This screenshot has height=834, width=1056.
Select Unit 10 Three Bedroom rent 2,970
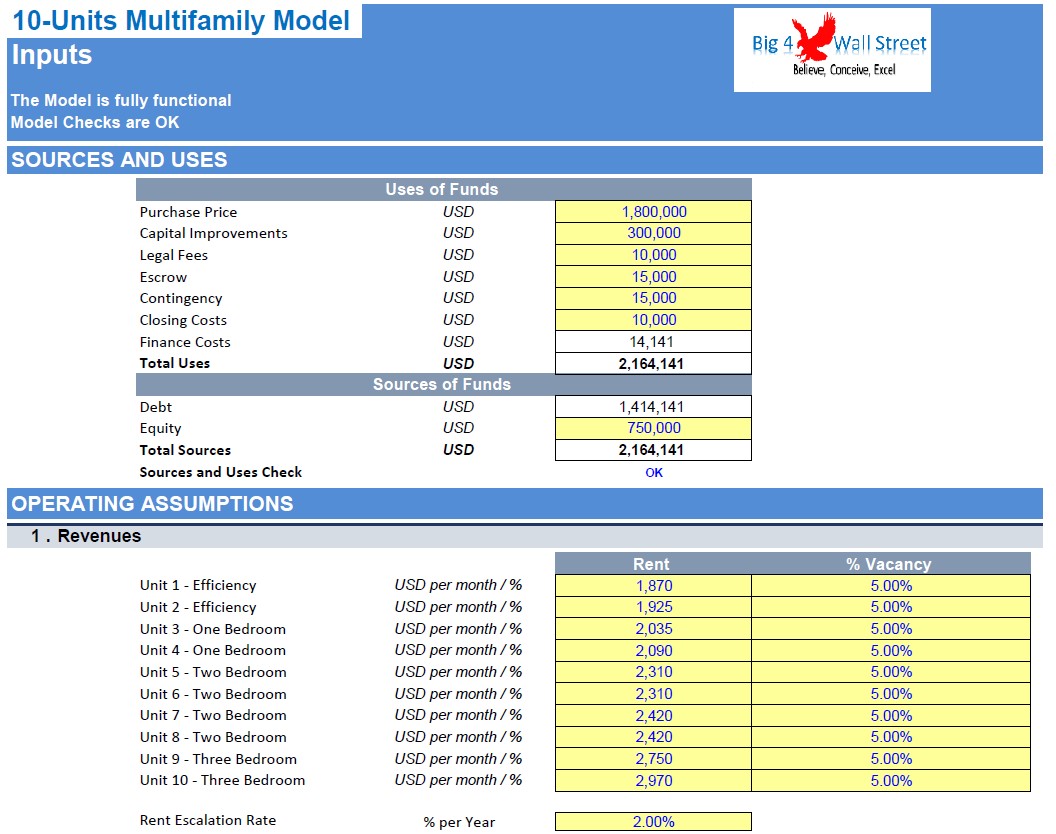click(653, 781)
